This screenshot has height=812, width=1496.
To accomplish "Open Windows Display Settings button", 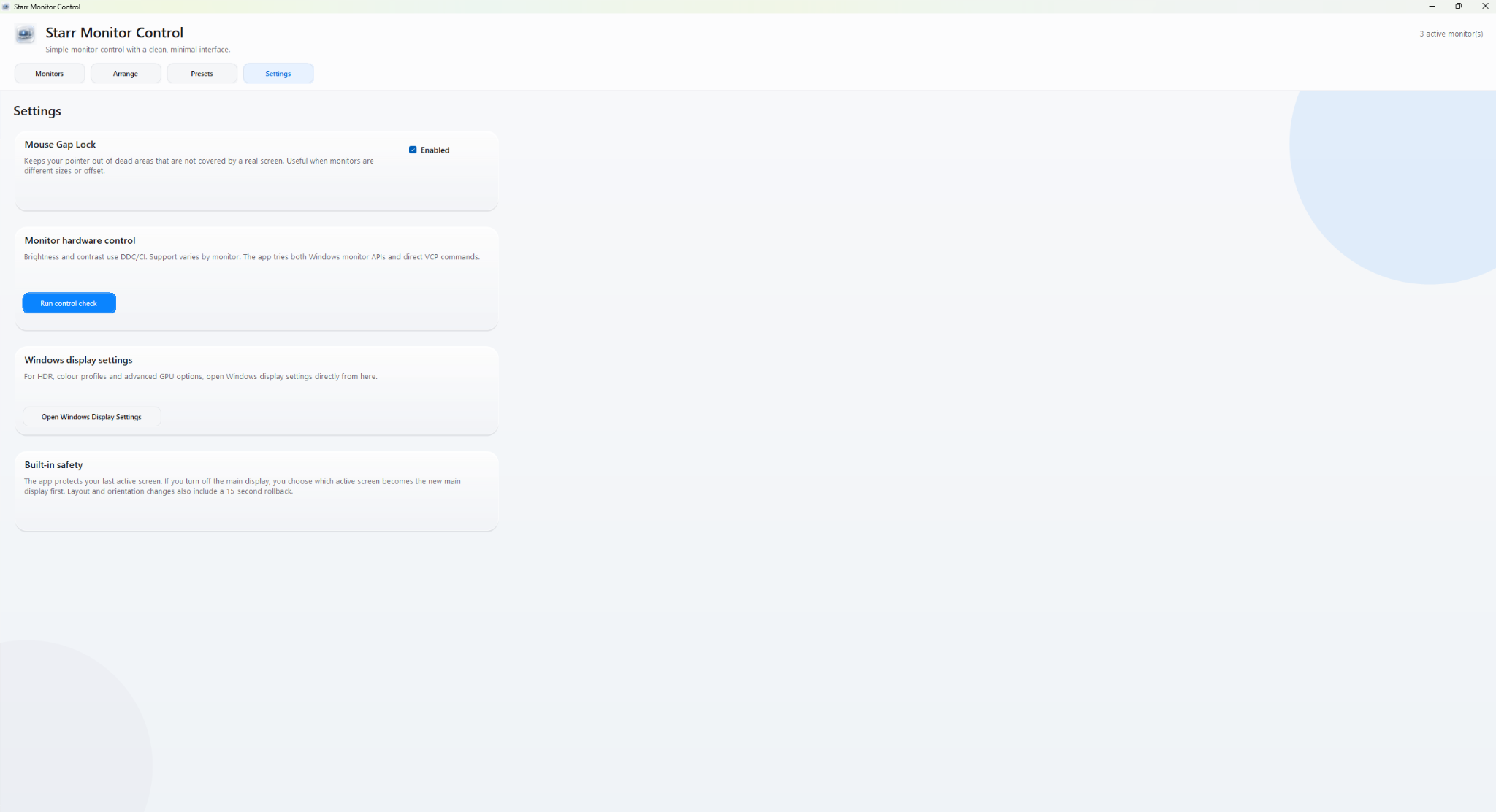I will pyautogui.click(x=91, y=417).
